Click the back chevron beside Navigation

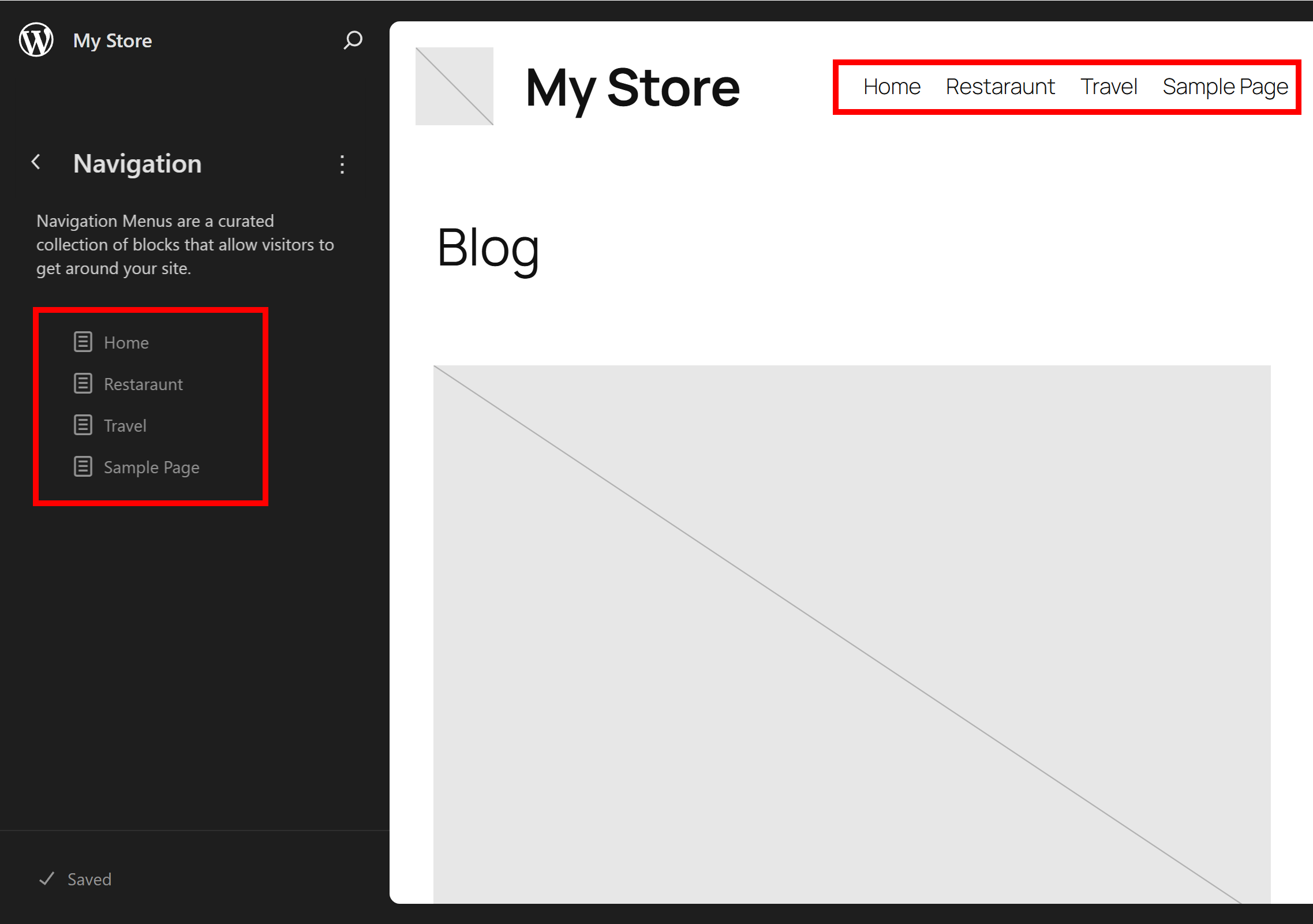(36, 163)
